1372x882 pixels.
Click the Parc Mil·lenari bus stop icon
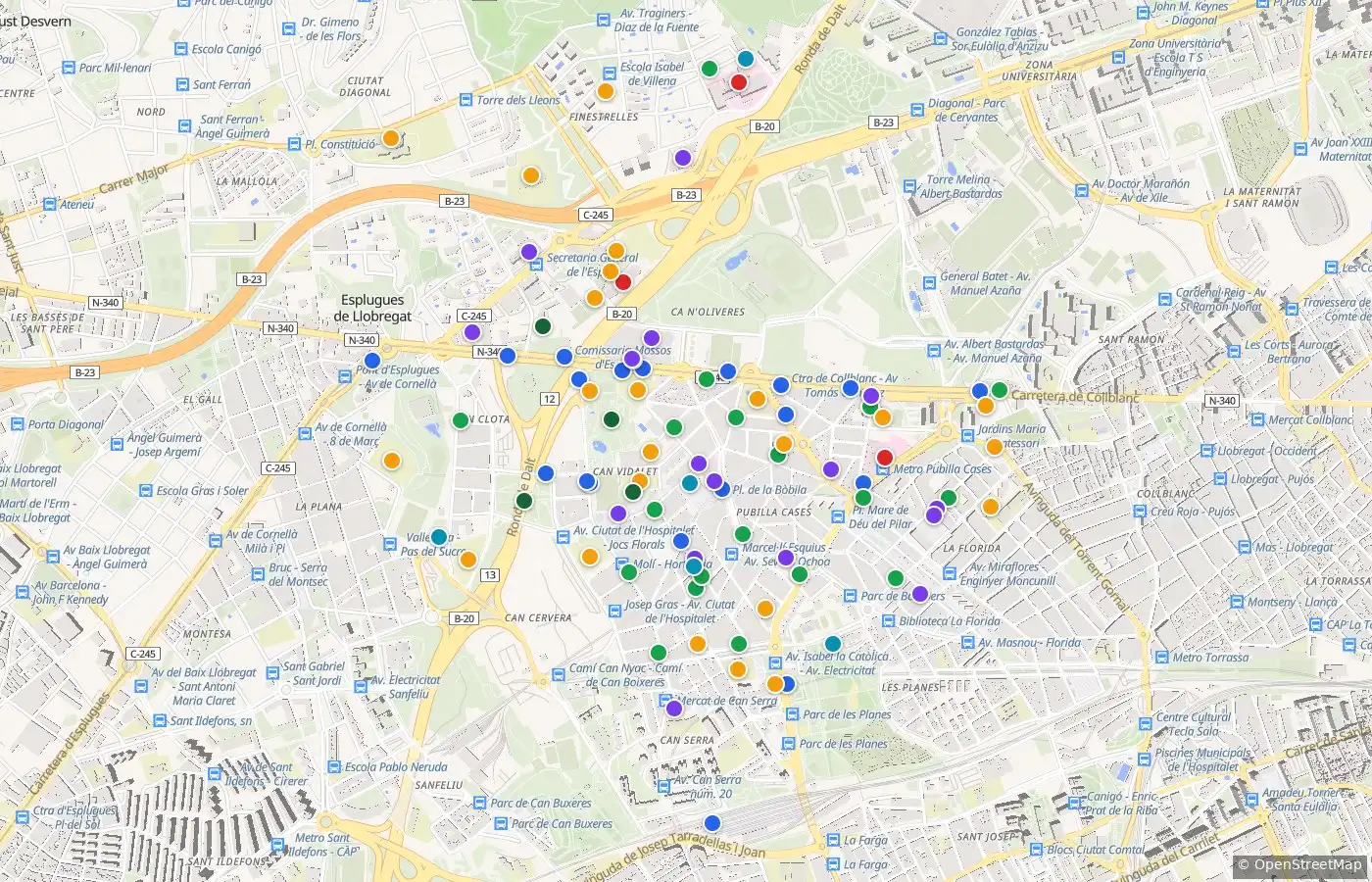coord(68,68)
